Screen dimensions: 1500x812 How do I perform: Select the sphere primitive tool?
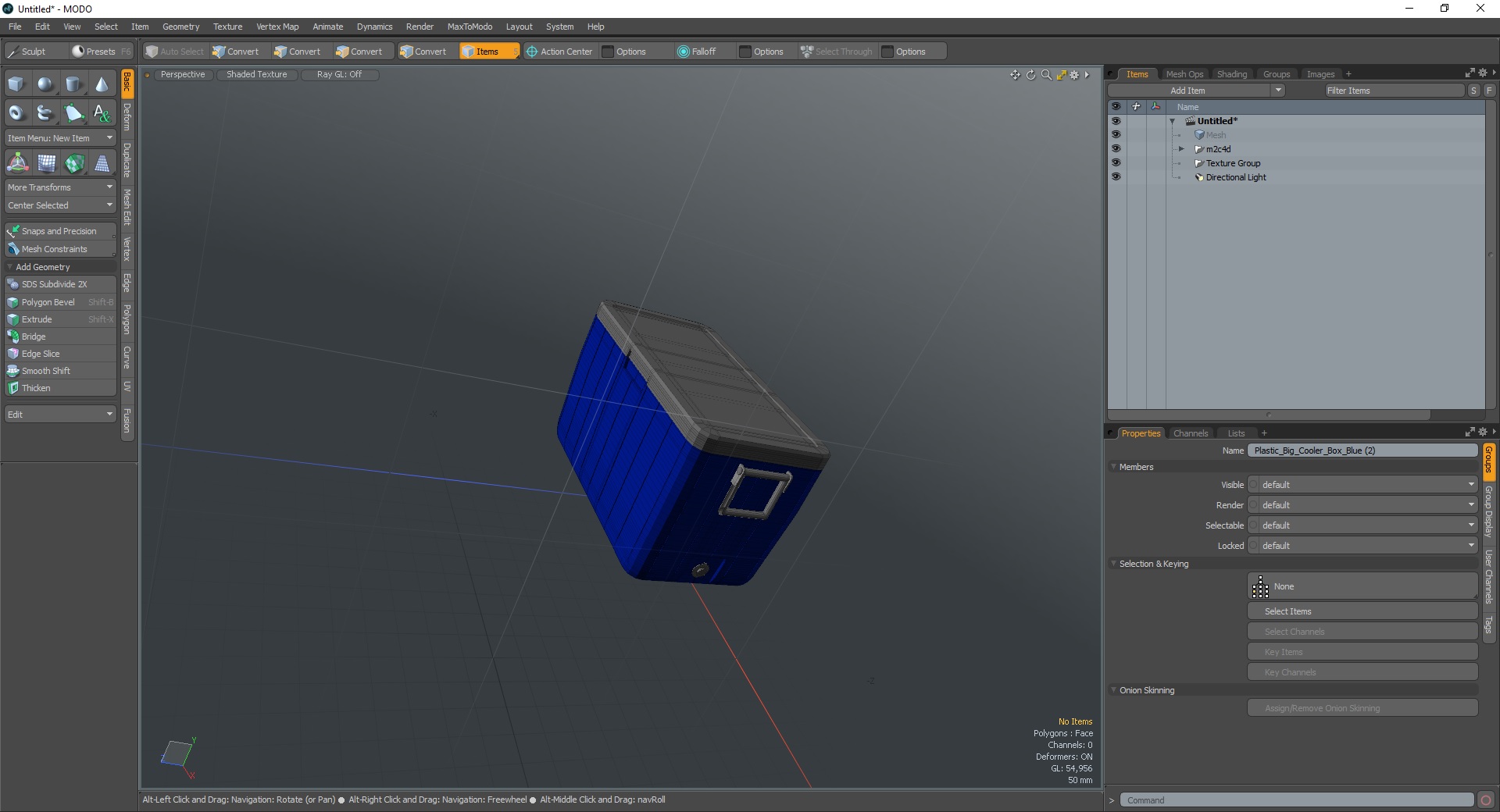(x=45, y=84)
